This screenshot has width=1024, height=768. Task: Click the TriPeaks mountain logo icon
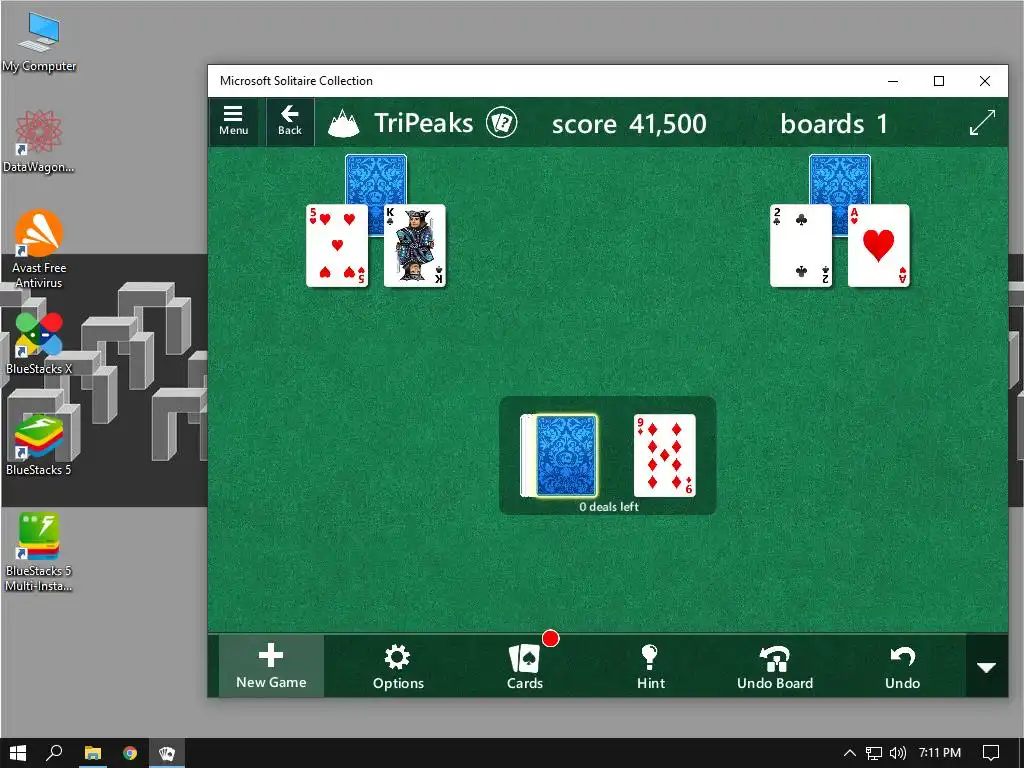[343, 123]
